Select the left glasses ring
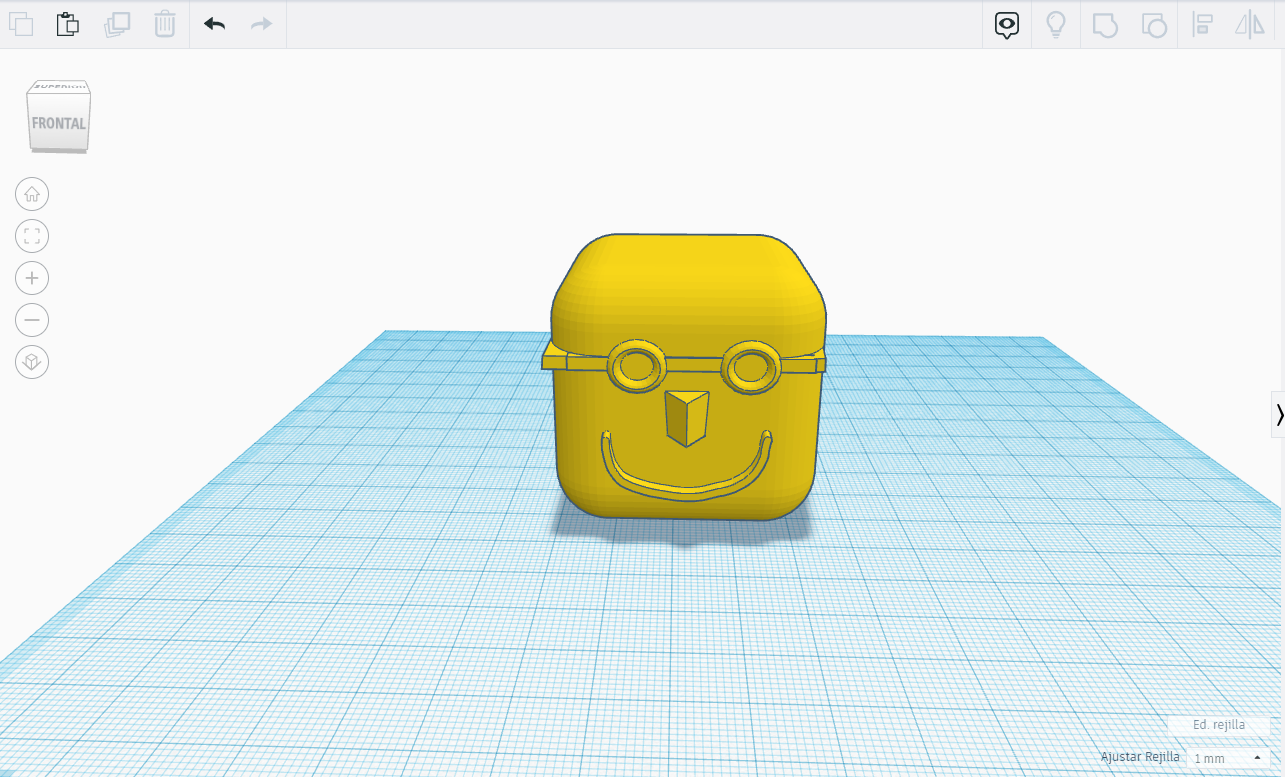This screenshot has height=777, width=1285. click(636, 365)
